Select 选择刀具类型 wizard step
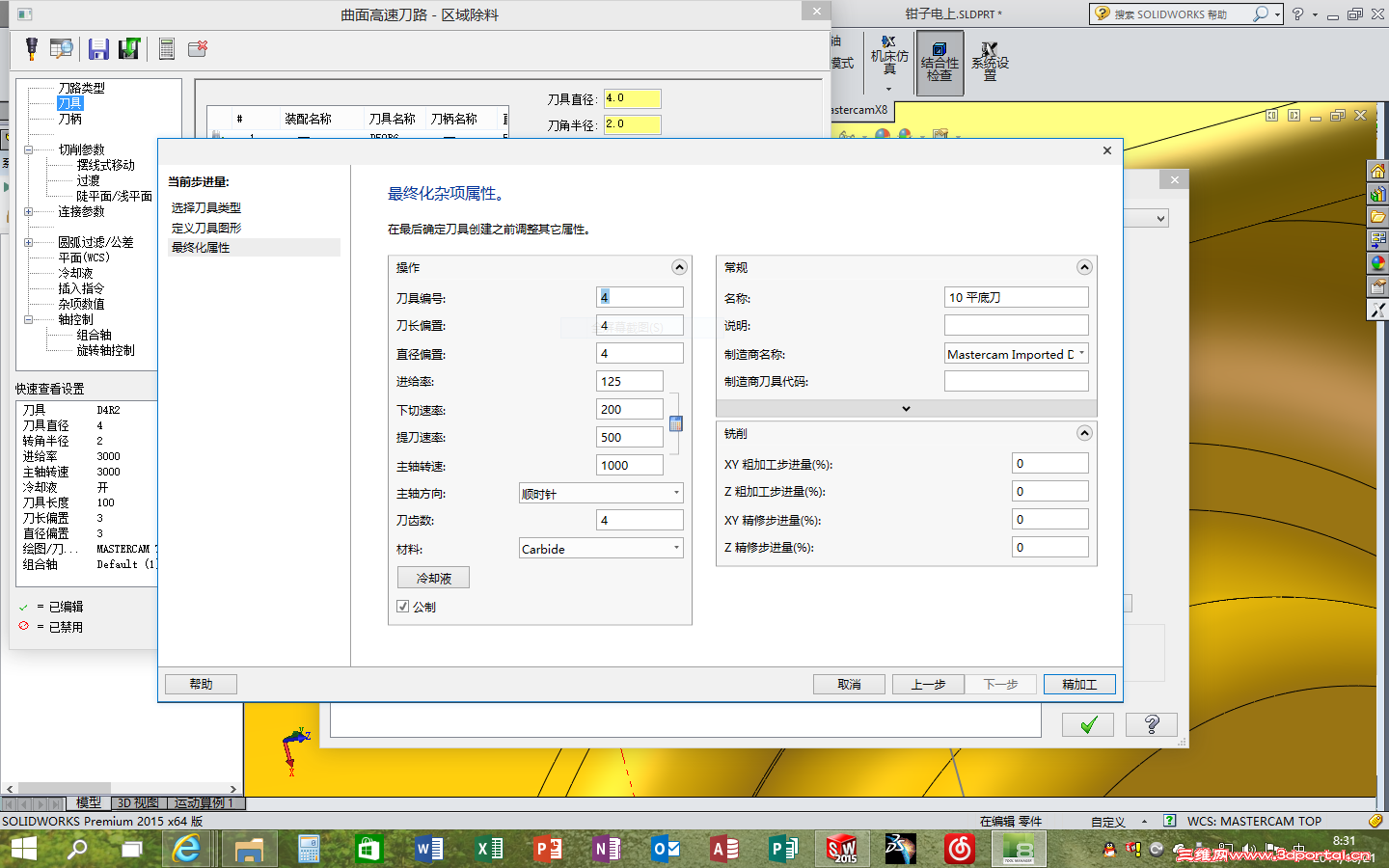This screenshot has height=868, width=1389. (206, 207)
